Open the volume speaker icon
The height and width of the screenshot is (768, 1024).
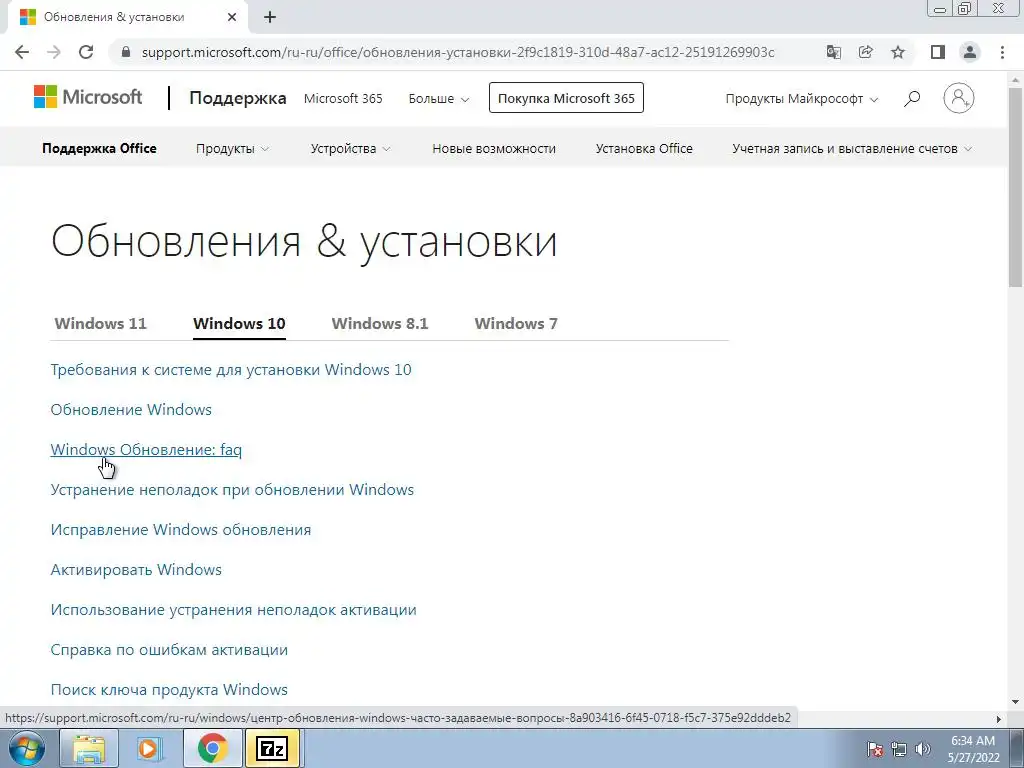[x=923, y=749]
